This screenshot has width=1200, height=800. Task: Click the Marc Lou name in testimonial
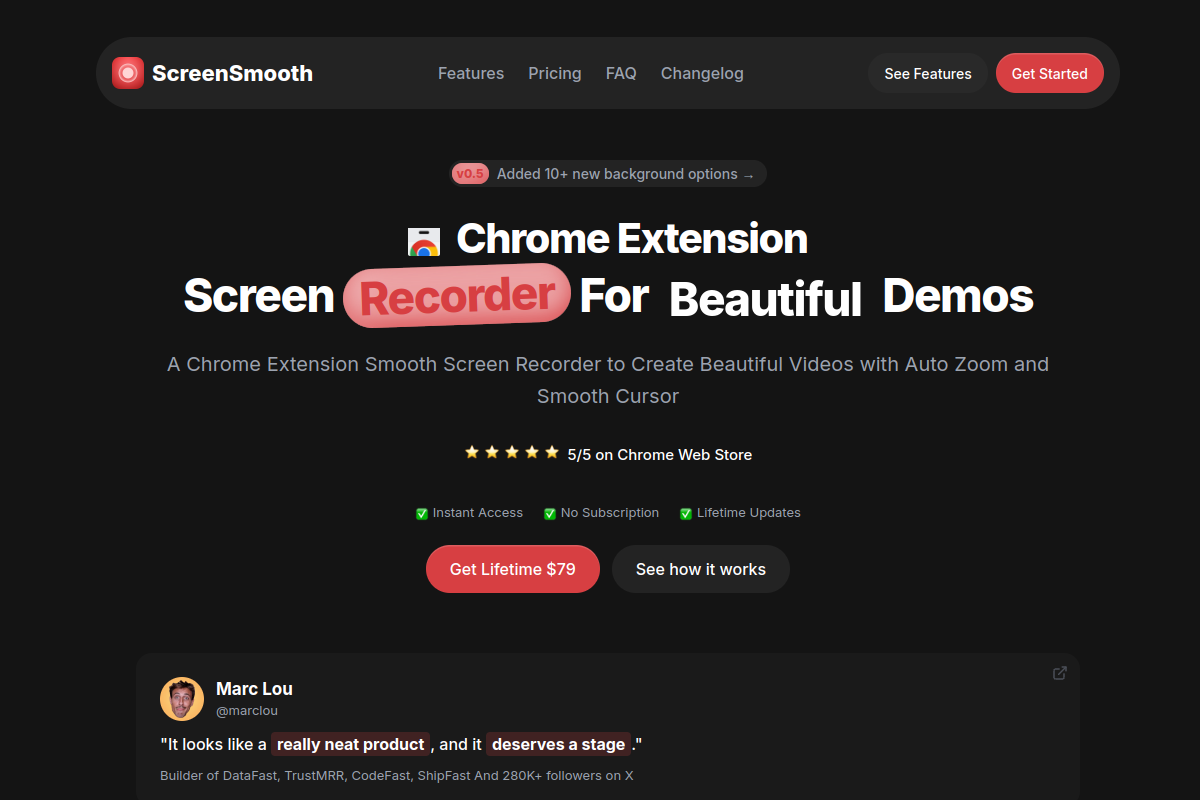[x=254, y=688]
